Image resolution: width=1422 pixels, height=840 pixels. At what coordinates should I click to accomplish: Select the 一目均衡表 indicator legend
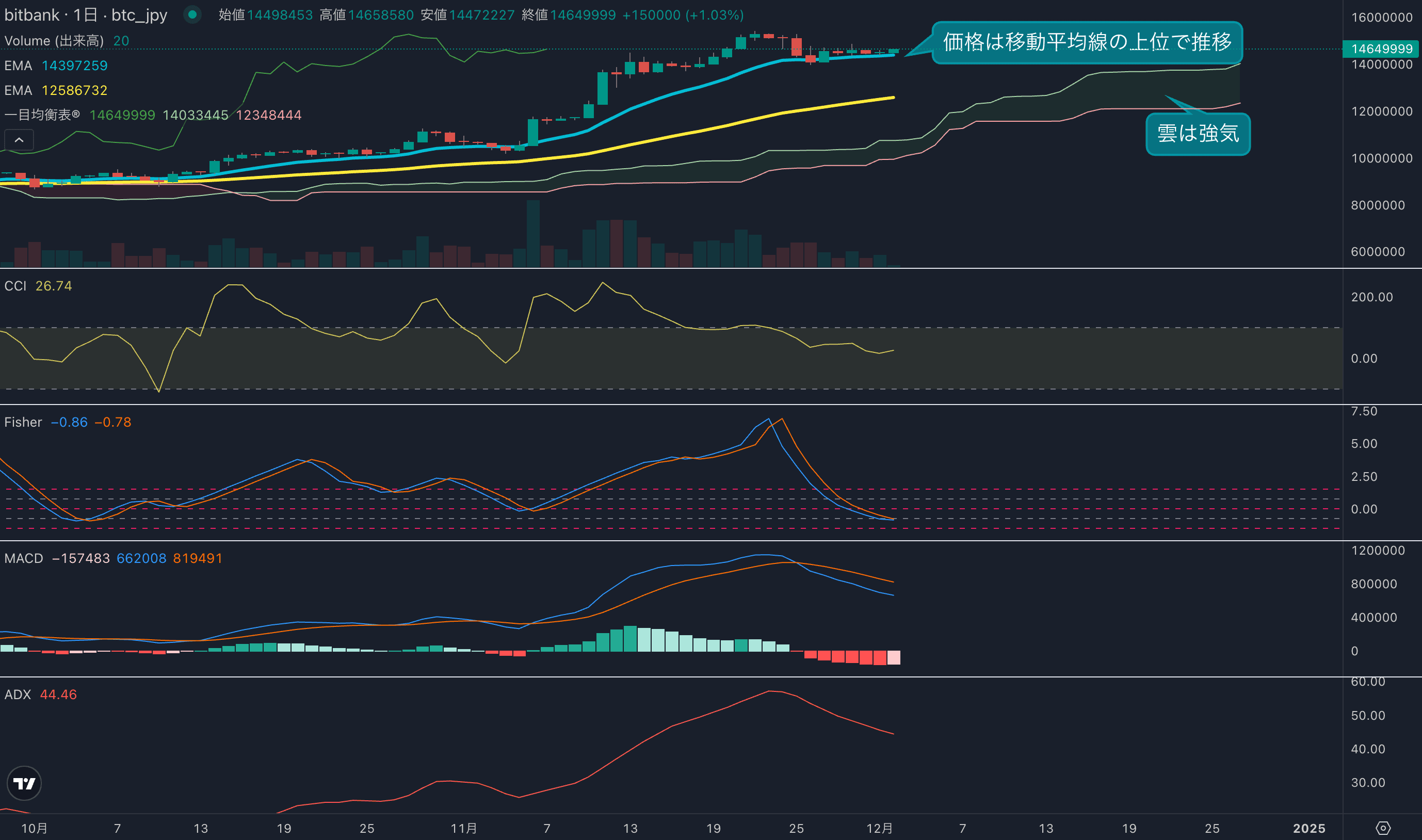[x=42, y=115]
